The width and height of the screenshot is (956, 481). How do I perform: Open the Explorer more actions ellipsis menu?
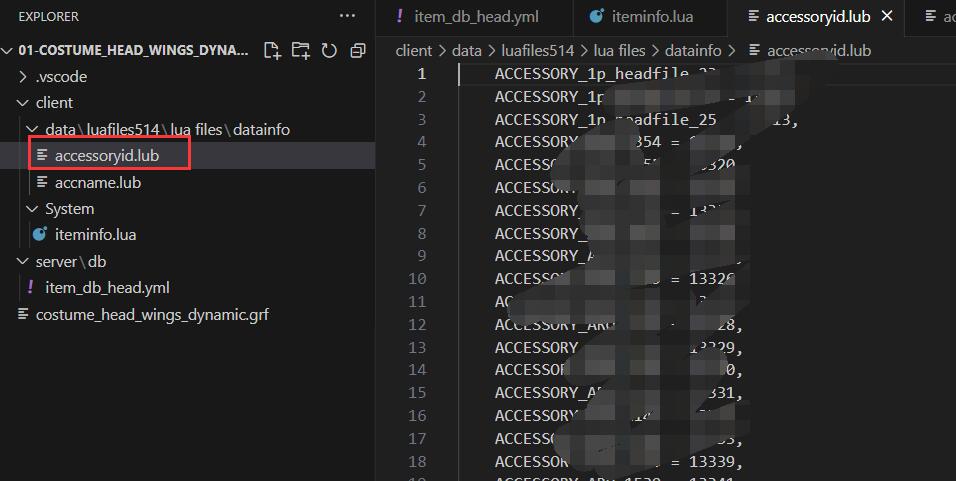tap(347, 16)
